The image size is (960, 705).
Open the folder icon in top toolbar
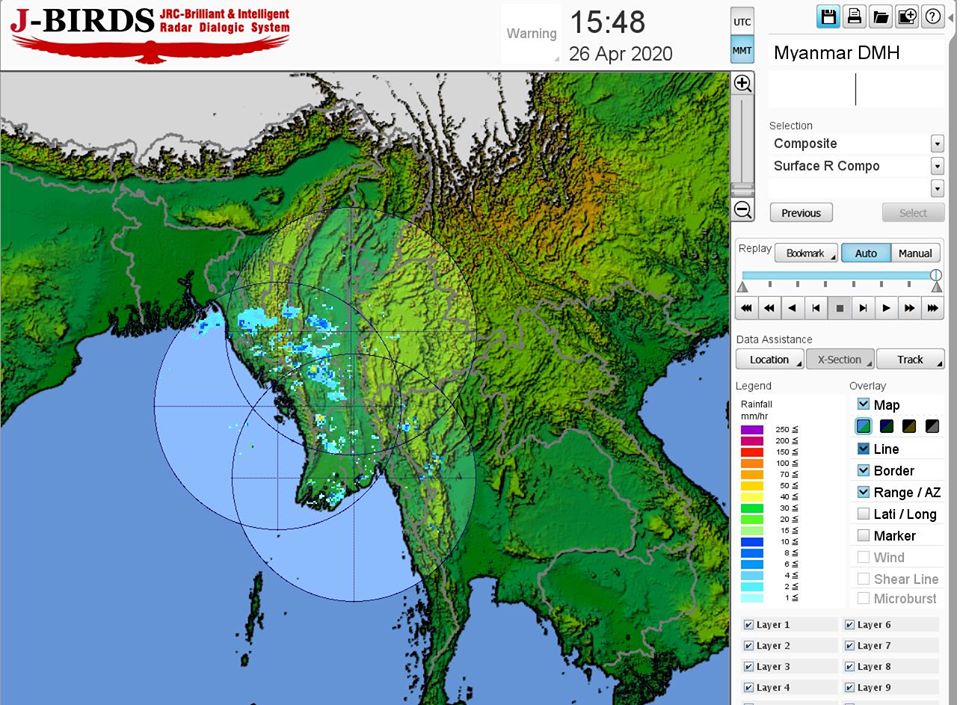click(880, 16)
